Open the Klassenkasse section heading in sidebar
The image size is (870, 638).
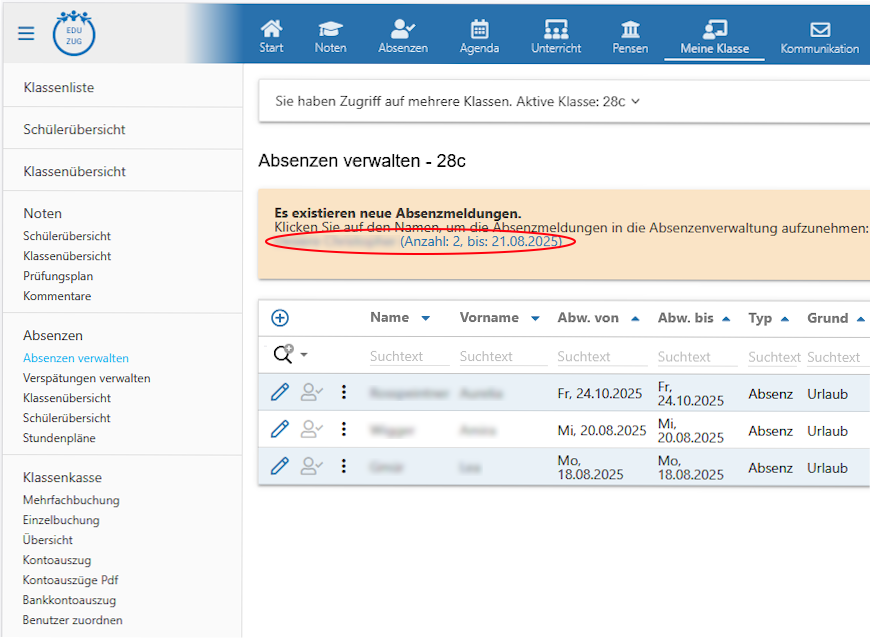[x=62, y=478]
